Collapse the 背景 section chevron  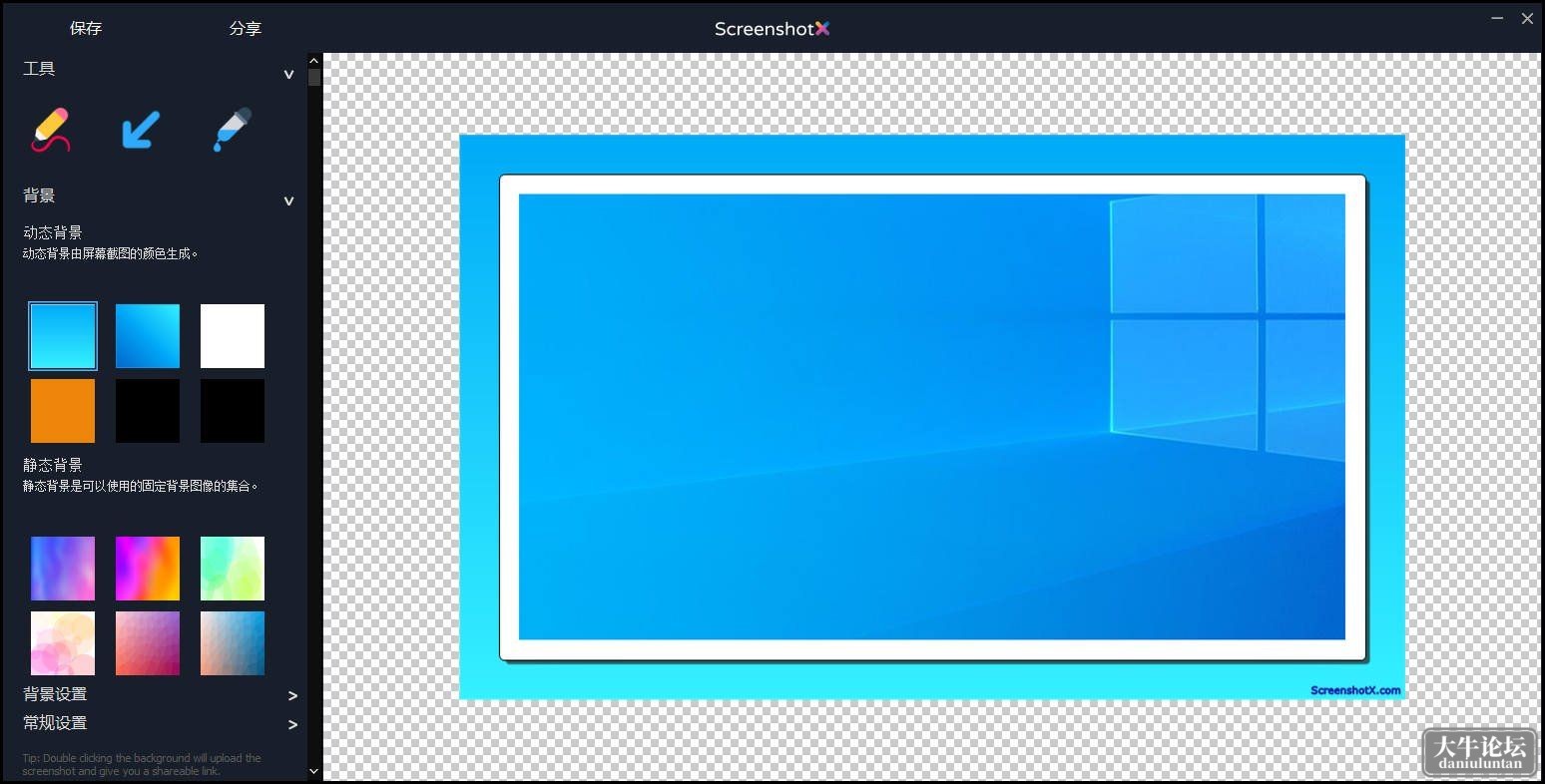[x=288, y=200]
